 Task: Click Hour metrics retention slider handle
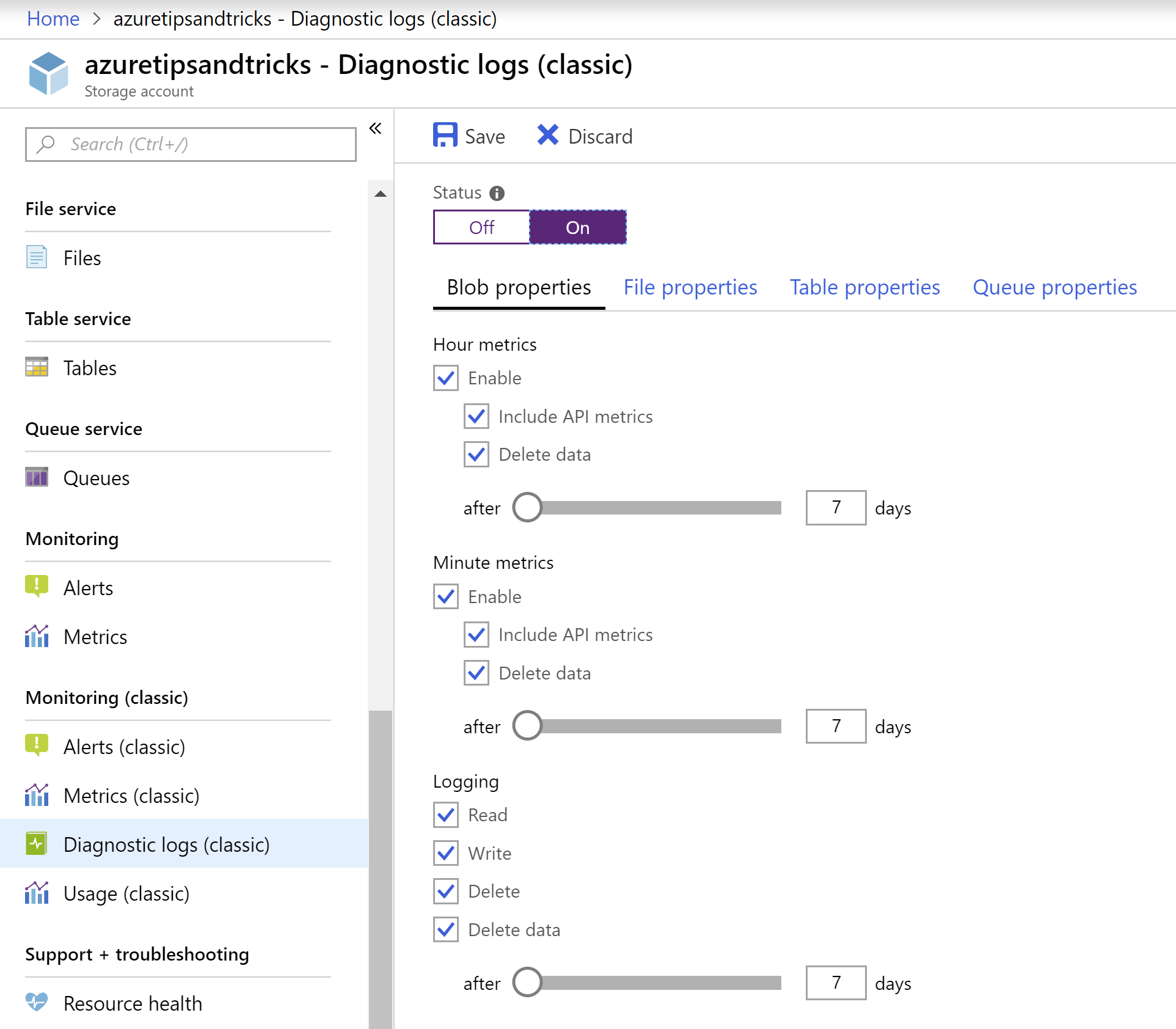527,507
